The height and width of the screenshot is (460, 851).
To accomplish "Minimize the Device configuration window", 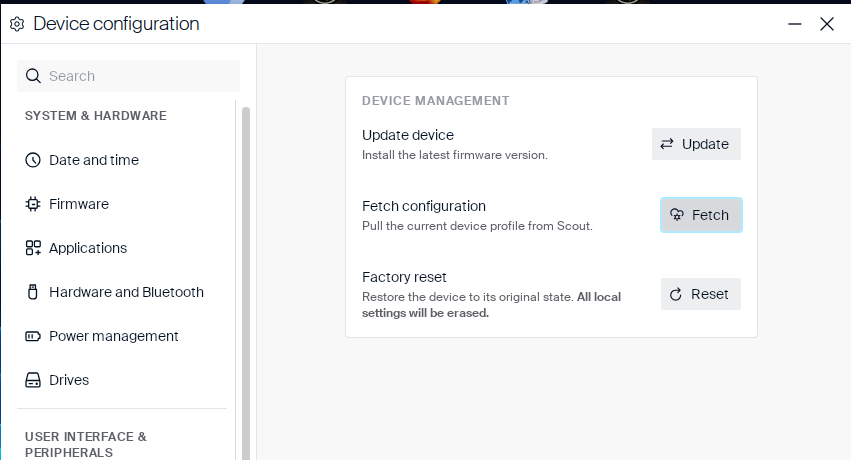I will (x=795, y=24).
